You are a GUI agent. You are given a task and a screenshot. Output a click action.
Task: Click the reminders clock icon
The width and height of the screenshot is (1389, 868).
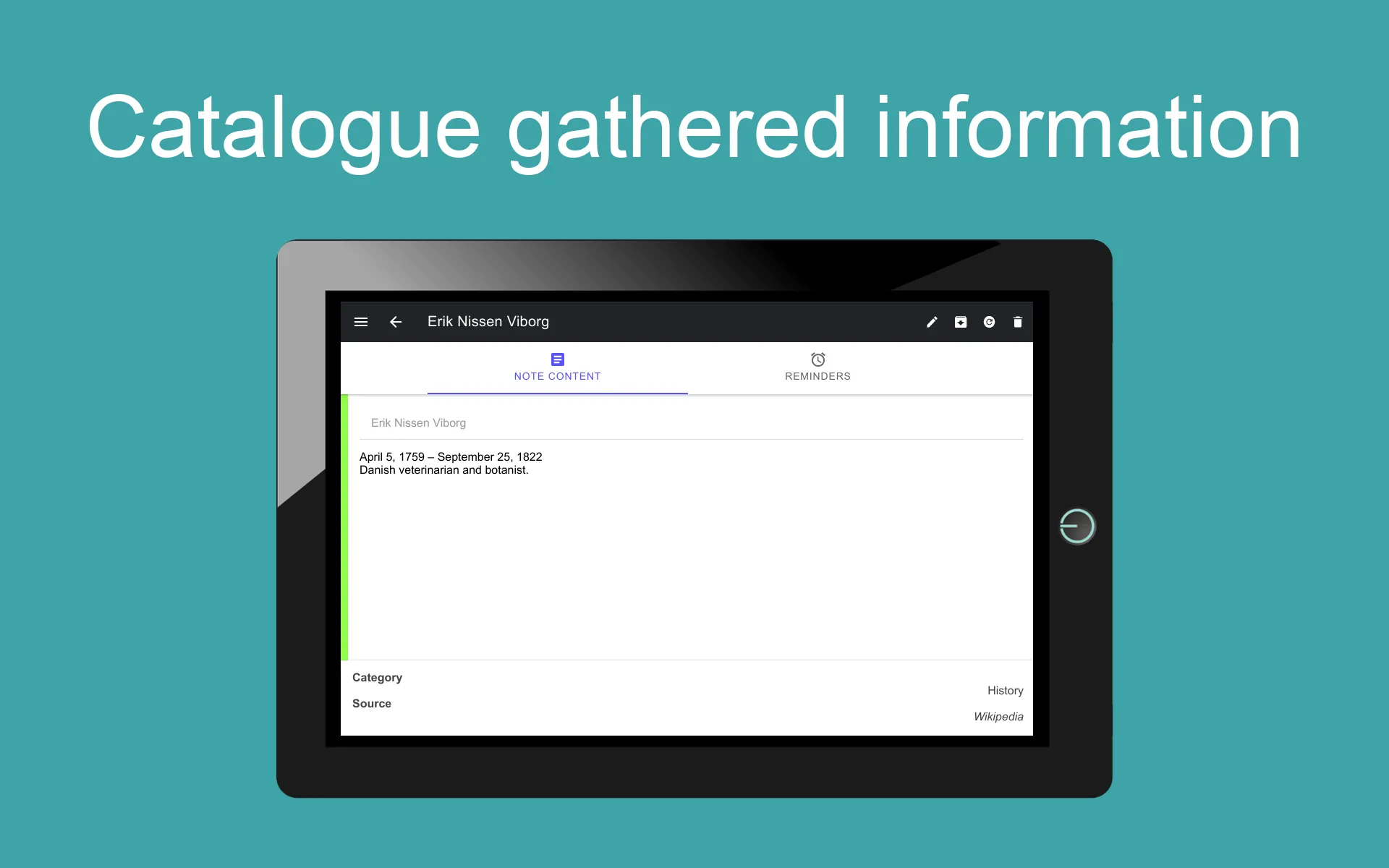(x=817, y=359)
